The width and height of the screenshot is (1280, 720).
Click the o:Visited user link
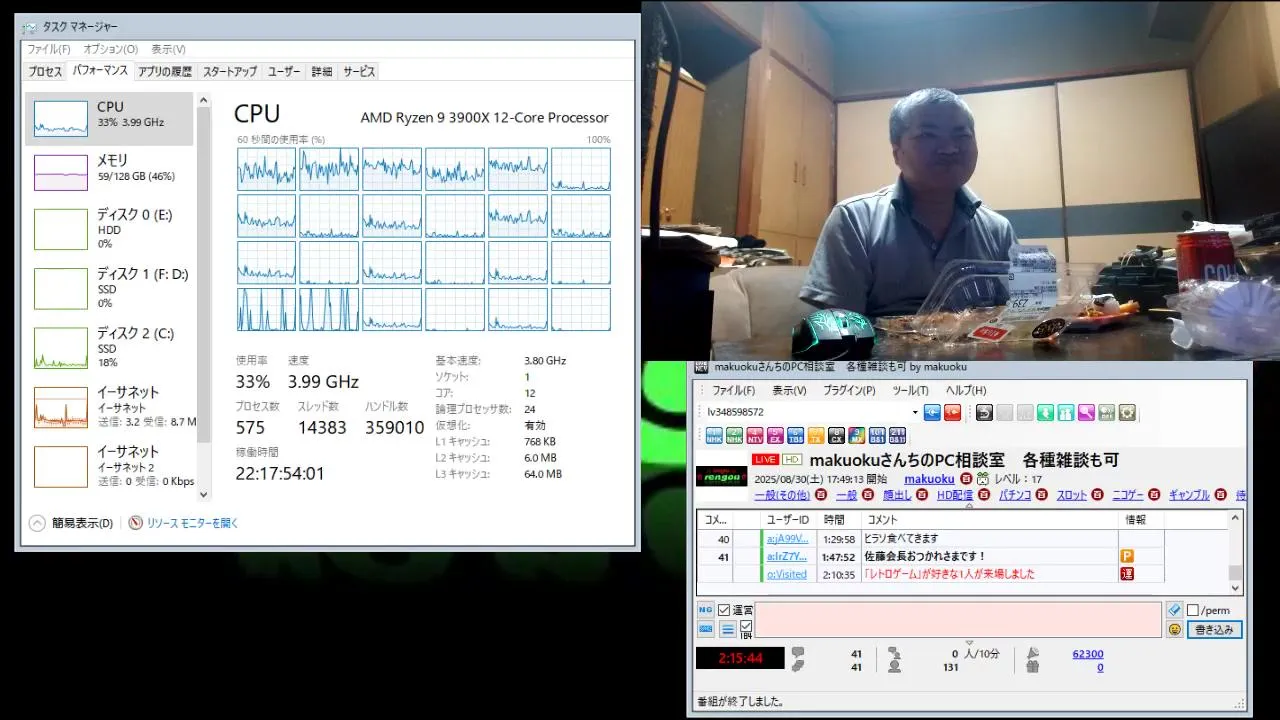pos(786,574)
